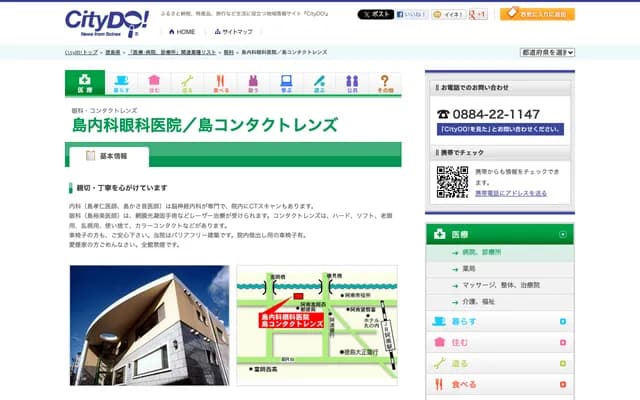The height and width of the screenshot is (400, 640).
Task: Open the 暮らす coffee cup category icon
Action: [x=121, y=83]
